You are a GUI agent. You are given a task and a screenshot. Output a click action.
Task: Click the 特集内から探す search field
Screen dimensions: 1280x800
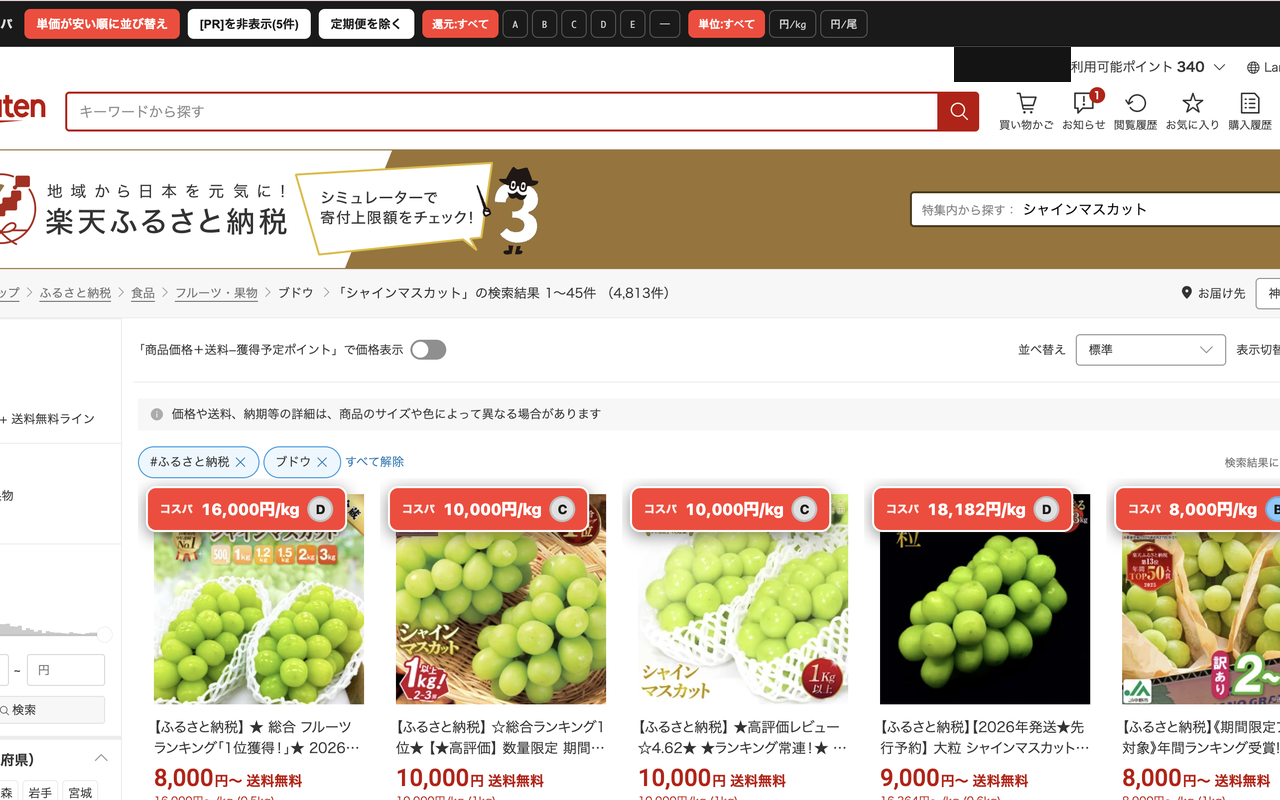(1095, 210)
